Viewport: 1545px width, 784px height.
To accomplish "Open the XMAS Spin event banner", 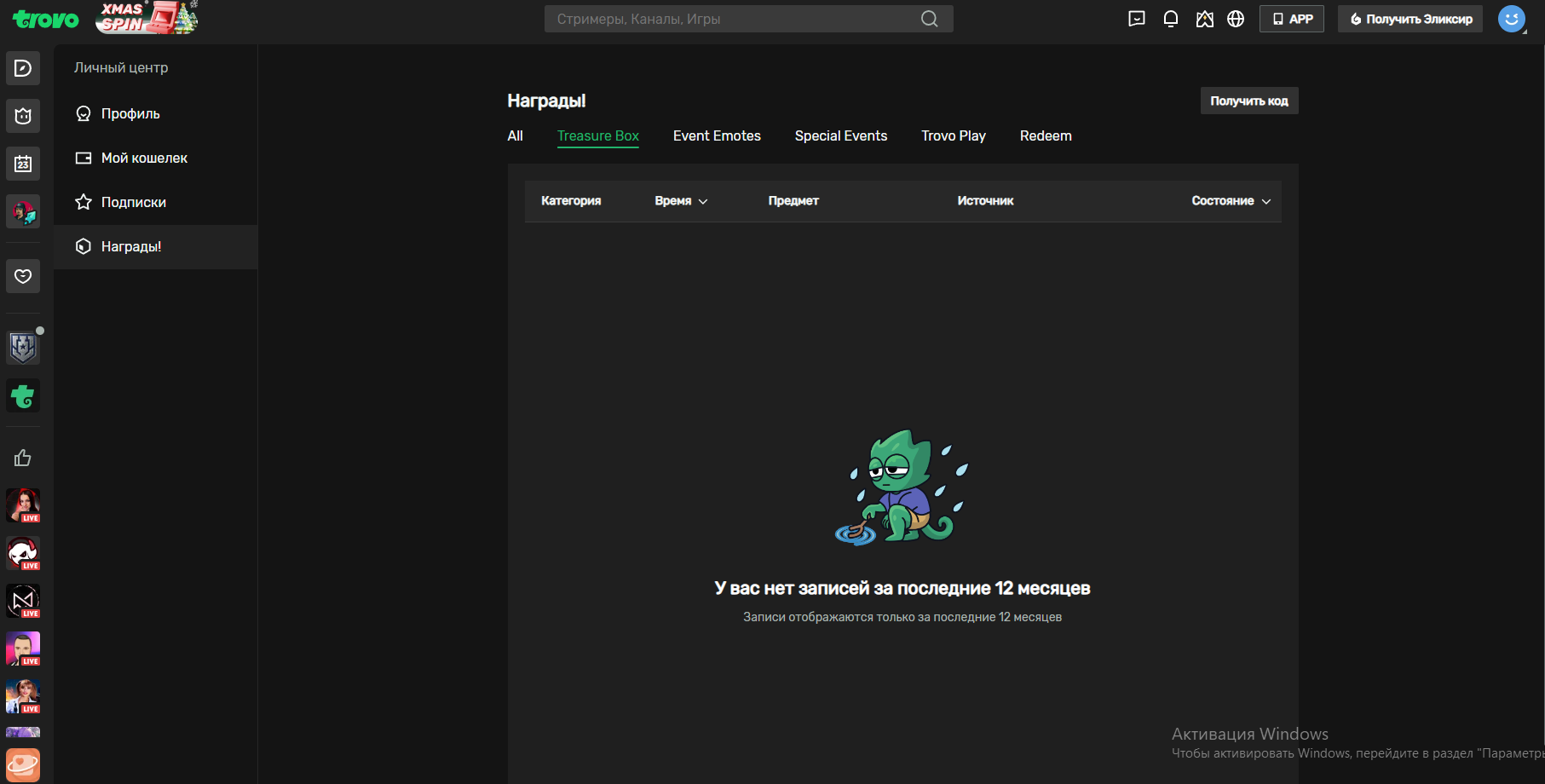I will (x=147, y=18).
